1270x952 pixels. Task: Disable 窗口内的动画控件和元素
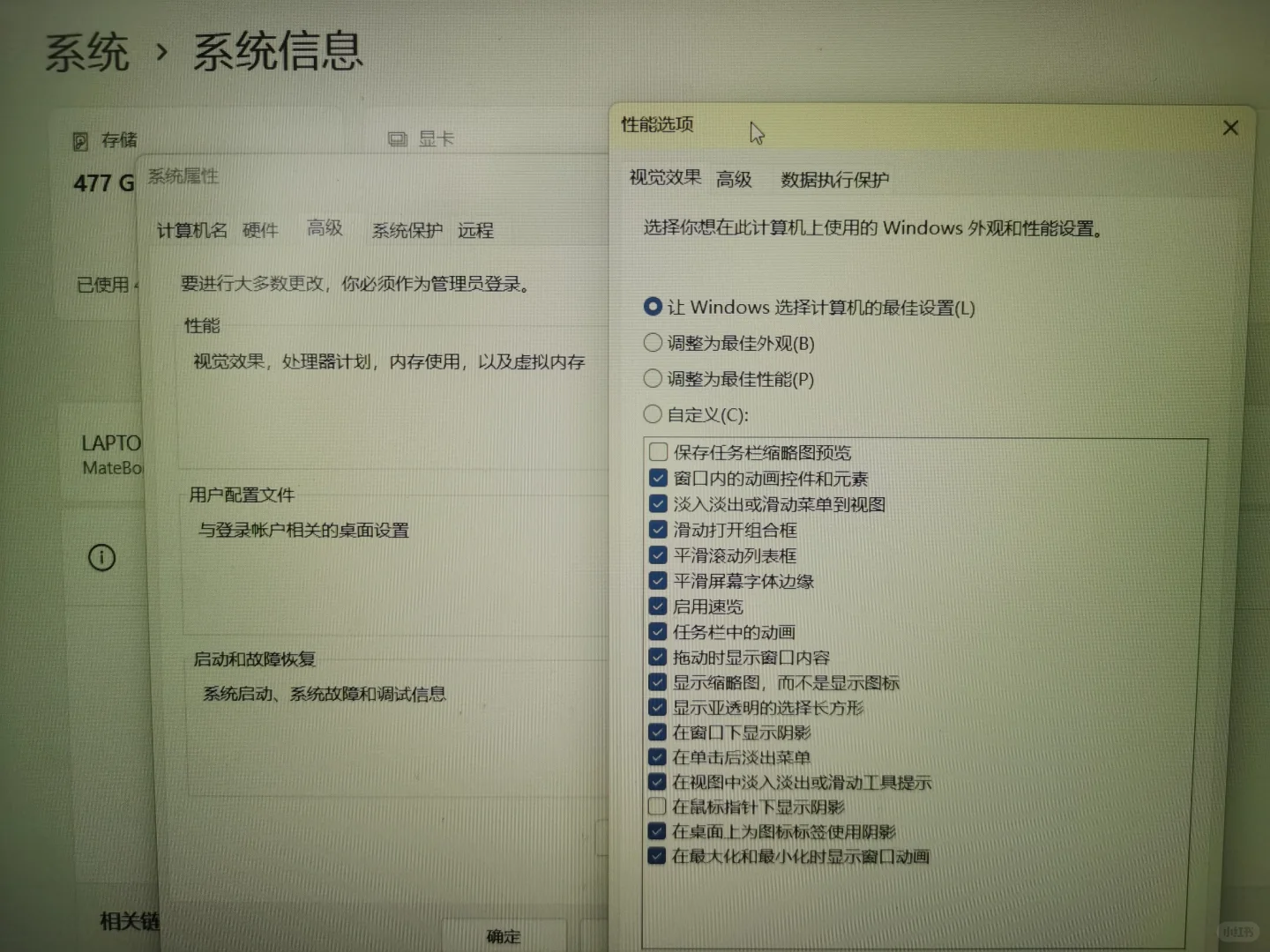[657, 478]
